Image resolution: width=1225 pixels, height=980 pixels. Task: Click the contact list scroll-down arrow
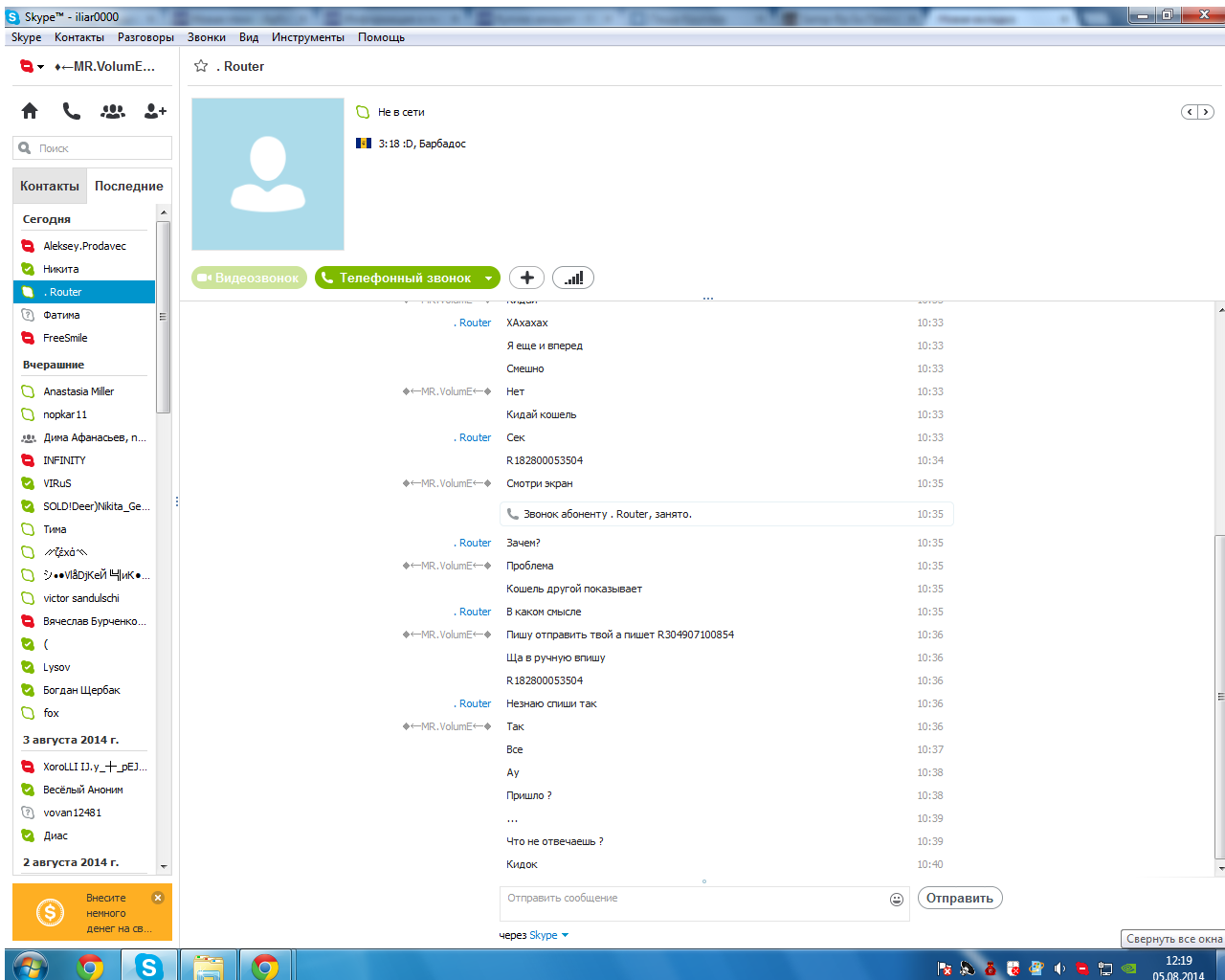click(x=164, y=866)
